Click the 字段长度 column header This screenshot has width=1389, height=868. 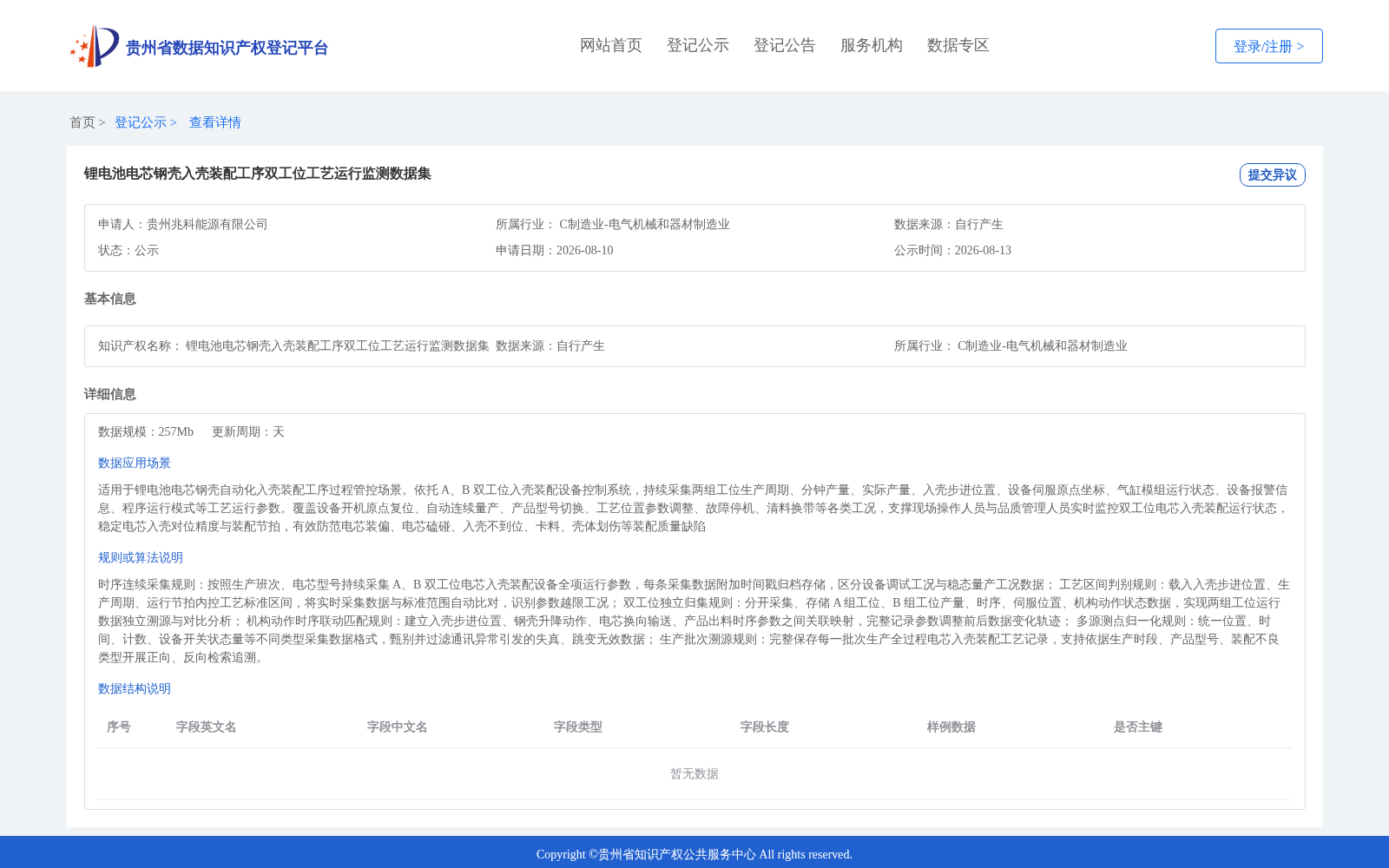[765, 727]
